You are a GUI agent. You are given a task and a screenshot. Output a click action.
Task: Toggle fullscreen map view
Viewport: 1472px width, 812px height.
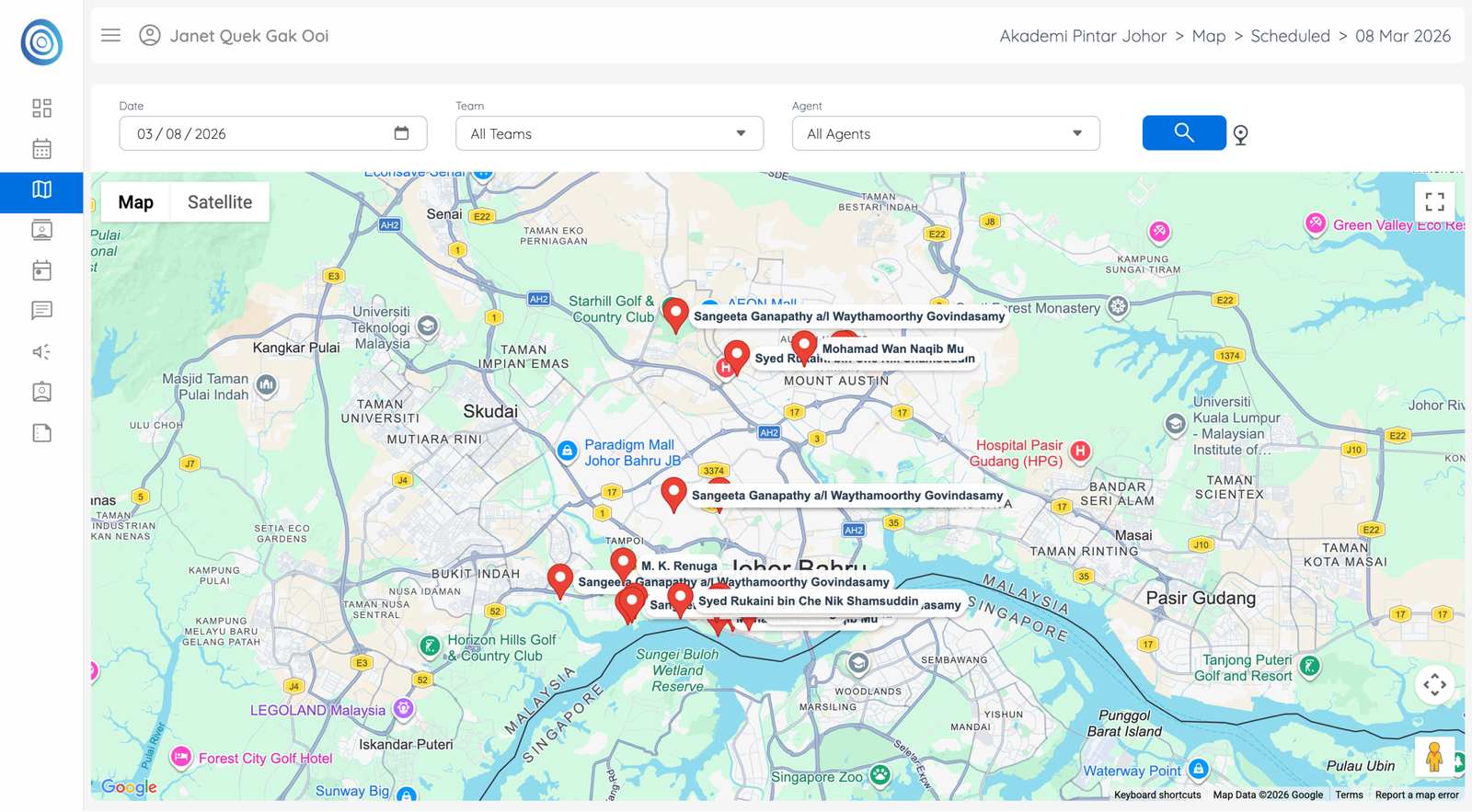1434,201
